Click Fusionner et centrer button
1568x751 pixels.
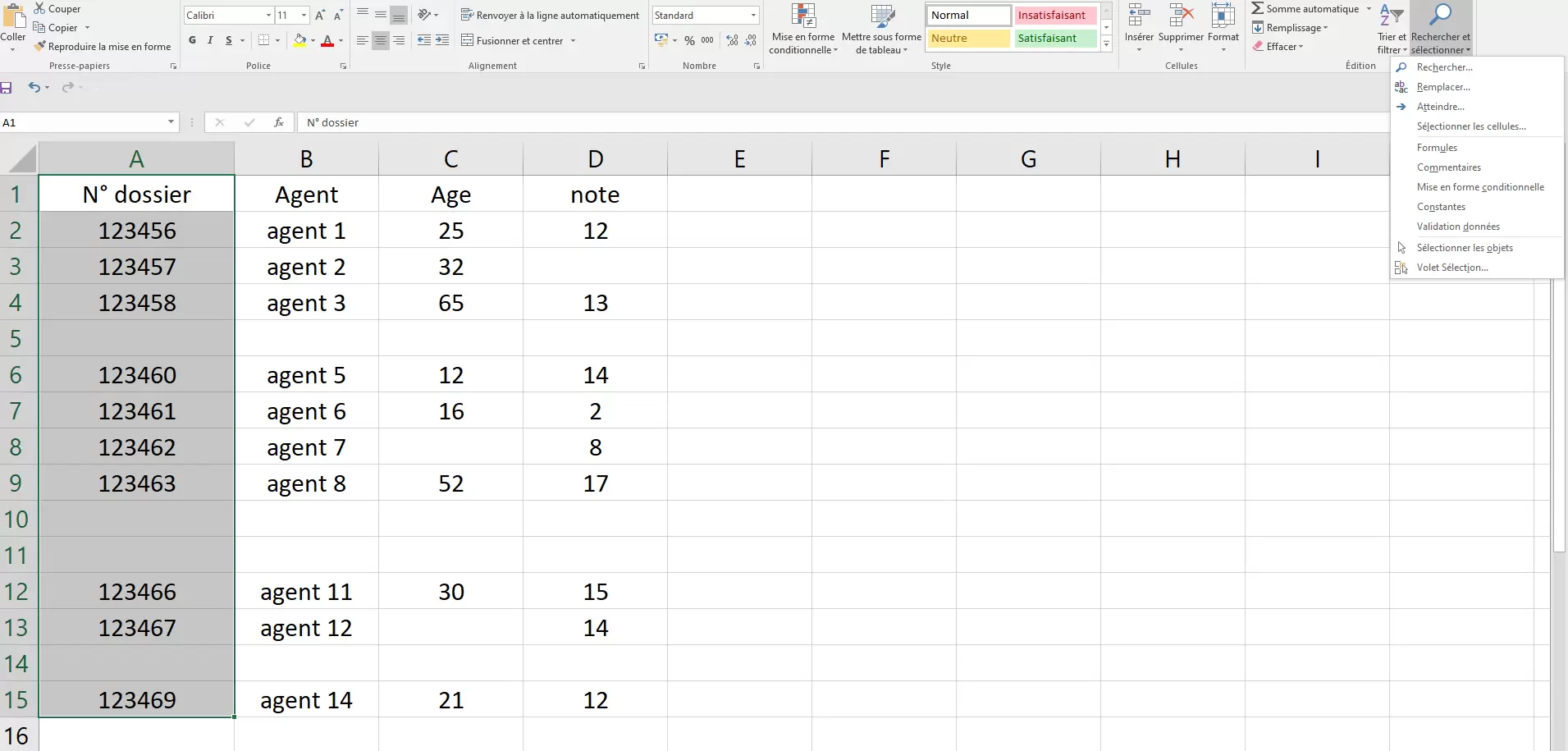tap(513, 40)
